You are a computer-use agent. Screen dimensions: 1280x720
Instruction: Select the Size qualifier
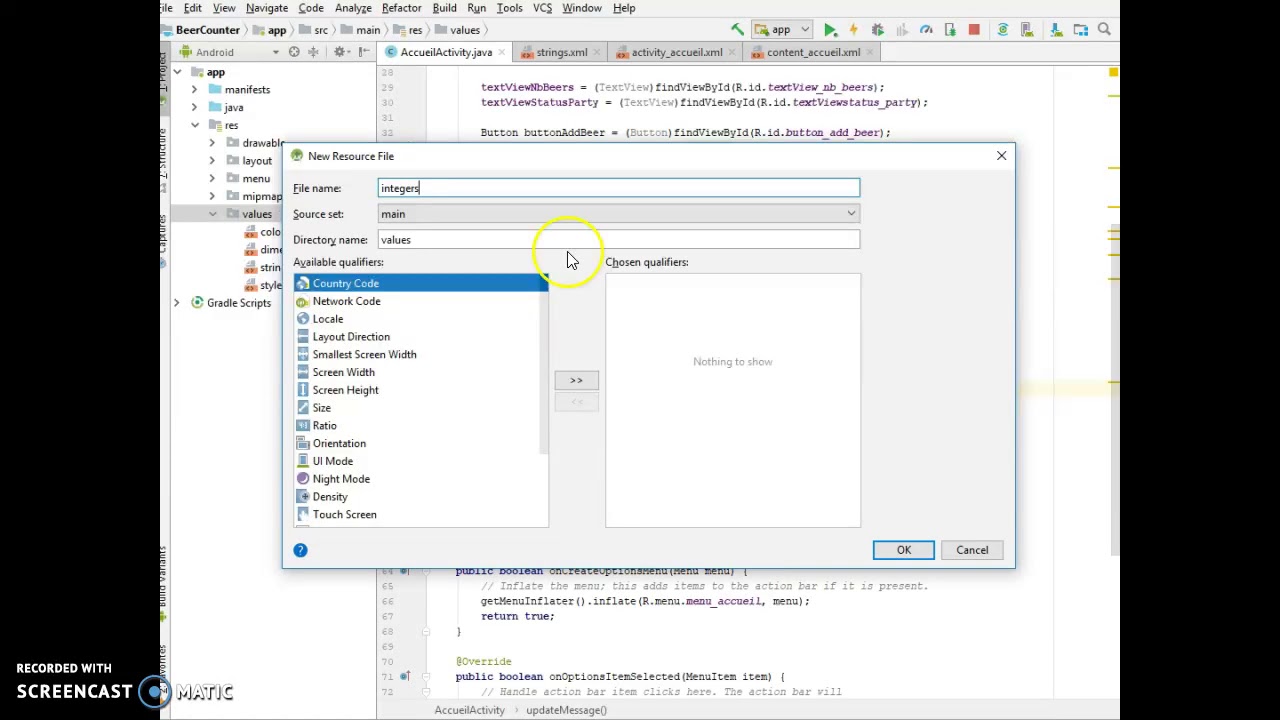click(421, 408)
